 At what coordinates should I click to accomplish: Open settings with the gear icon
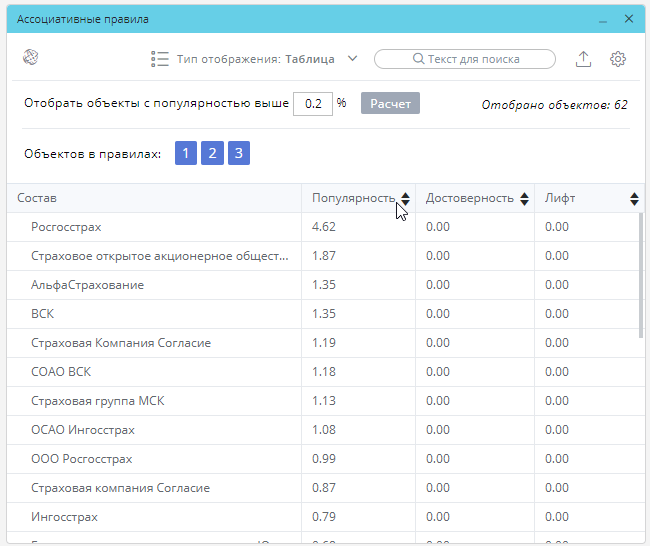click(x=618, y=59)
